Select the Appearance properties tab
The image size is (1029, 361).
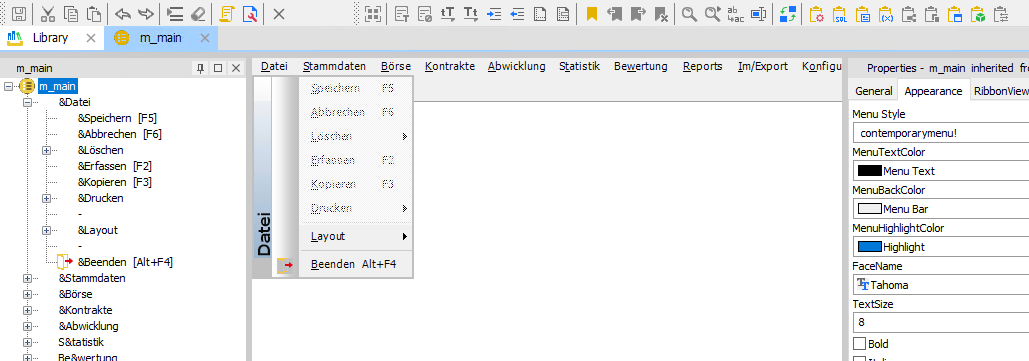coord(933,91)
